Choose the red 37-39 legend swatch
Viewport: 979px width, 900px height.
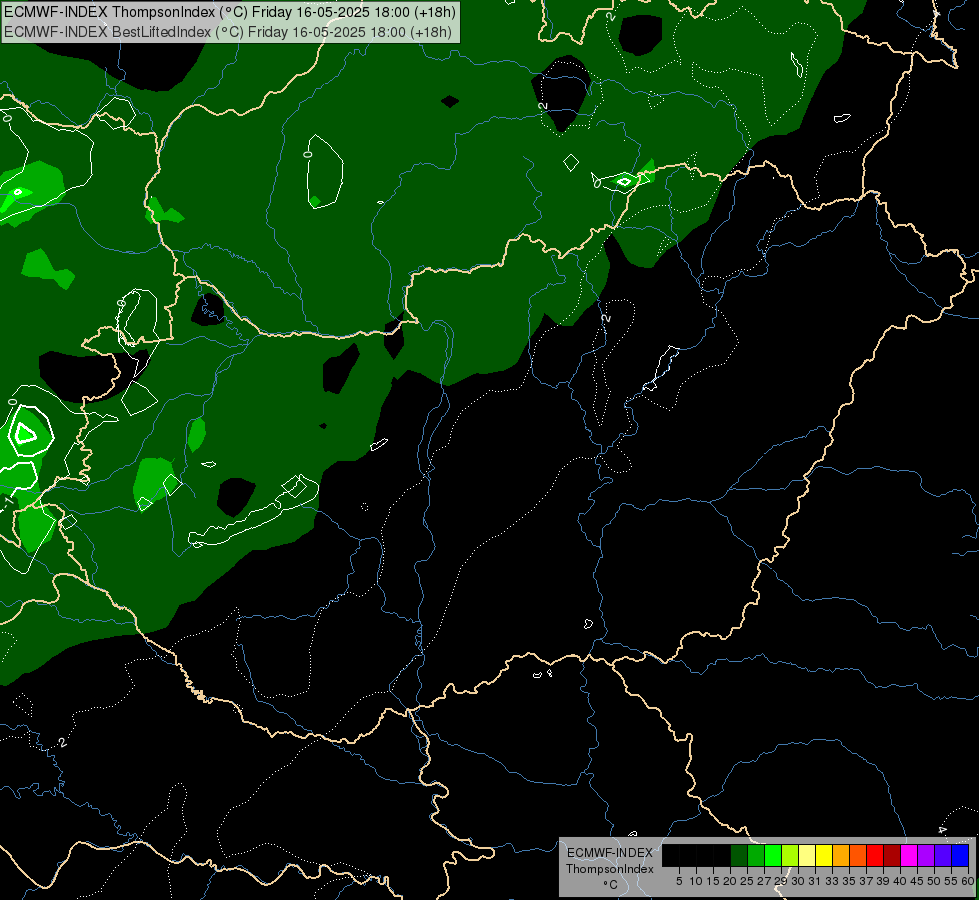click(x=875, y=855)
